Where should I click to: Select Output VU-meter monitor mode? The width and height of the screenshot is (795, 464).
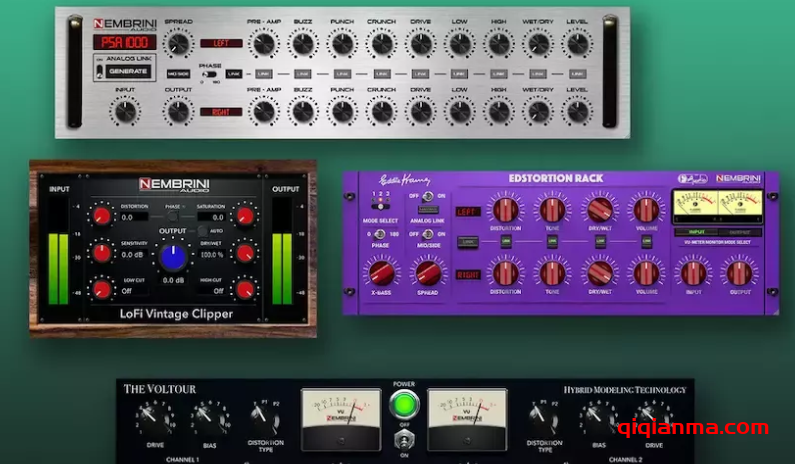pyautogui.click(x=739, y=232)
